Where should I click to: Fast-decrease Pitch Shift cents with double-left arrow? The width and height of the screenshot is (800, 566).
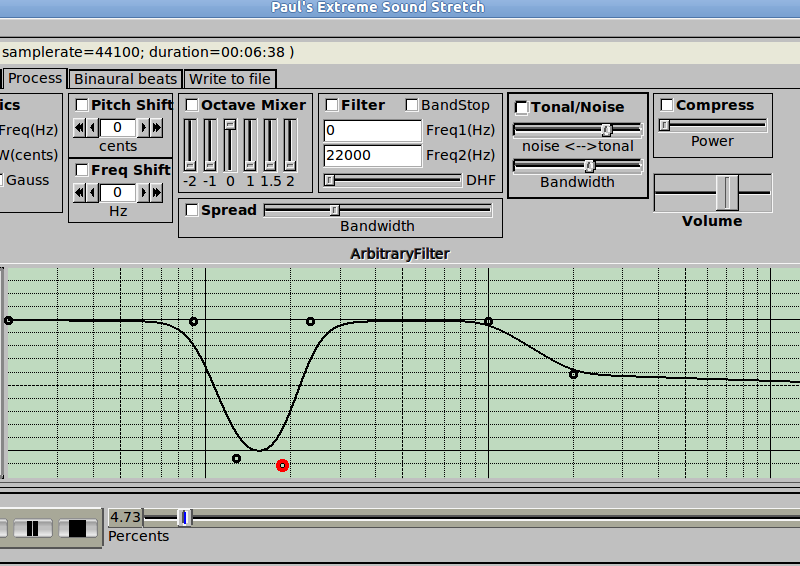pos(80,127)
